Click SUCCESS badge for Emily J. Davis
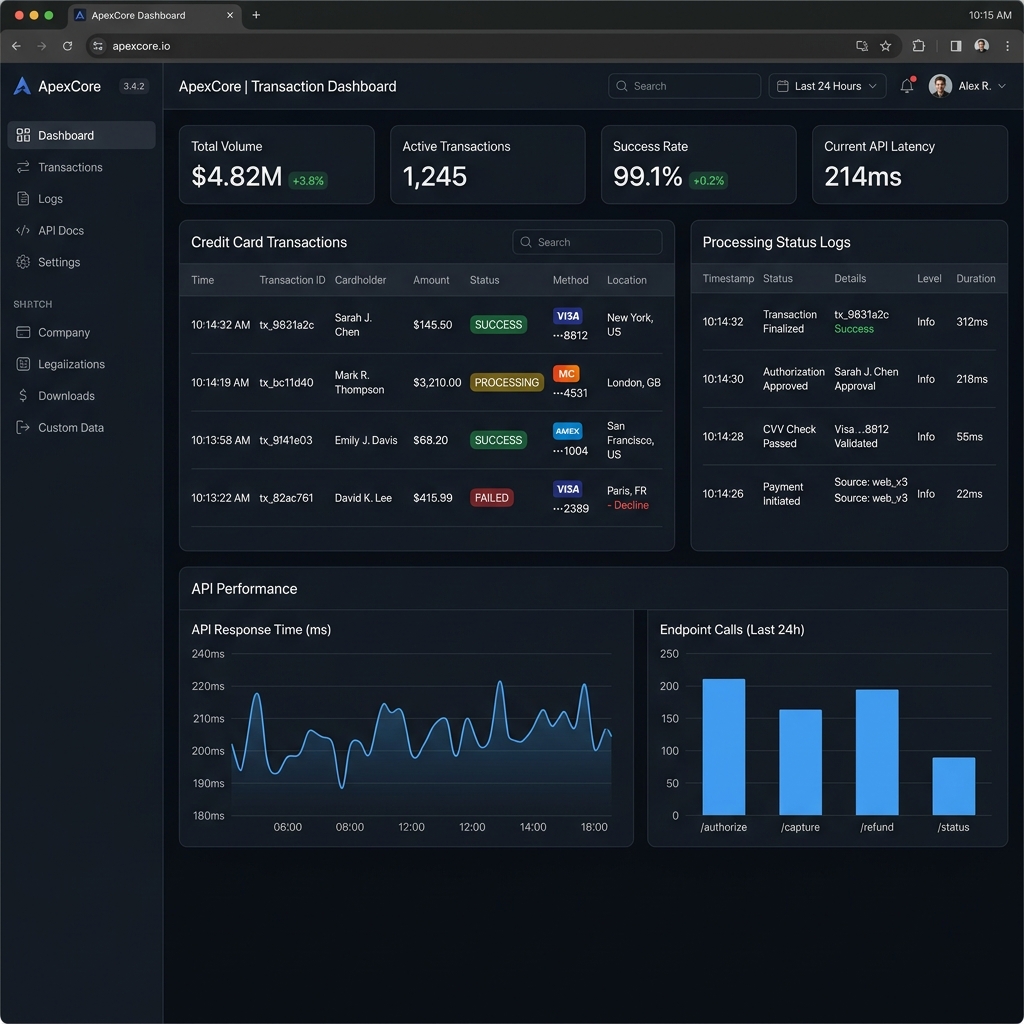Viewport: 1024px width, 1024px height. (498, 440)
